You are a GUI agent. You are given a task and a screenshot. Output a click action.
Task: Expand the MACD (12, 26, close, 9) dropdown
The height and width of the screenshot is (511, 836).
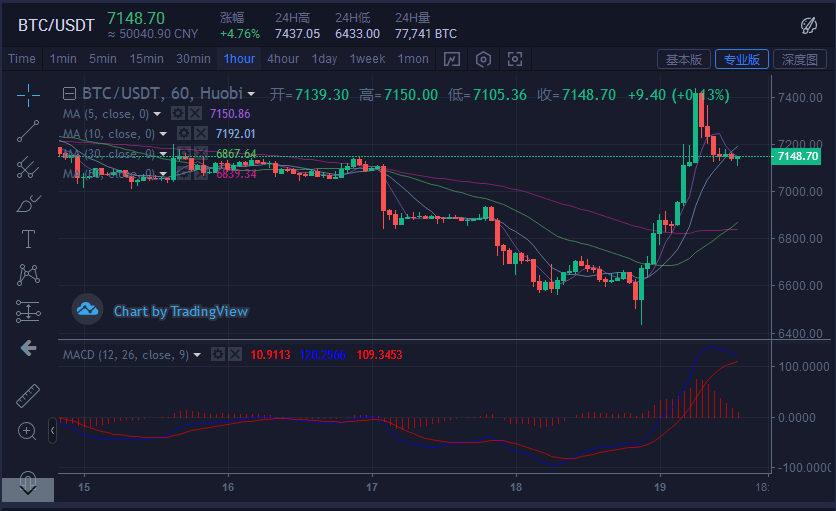pyautogui.click(x=197, y=355)
